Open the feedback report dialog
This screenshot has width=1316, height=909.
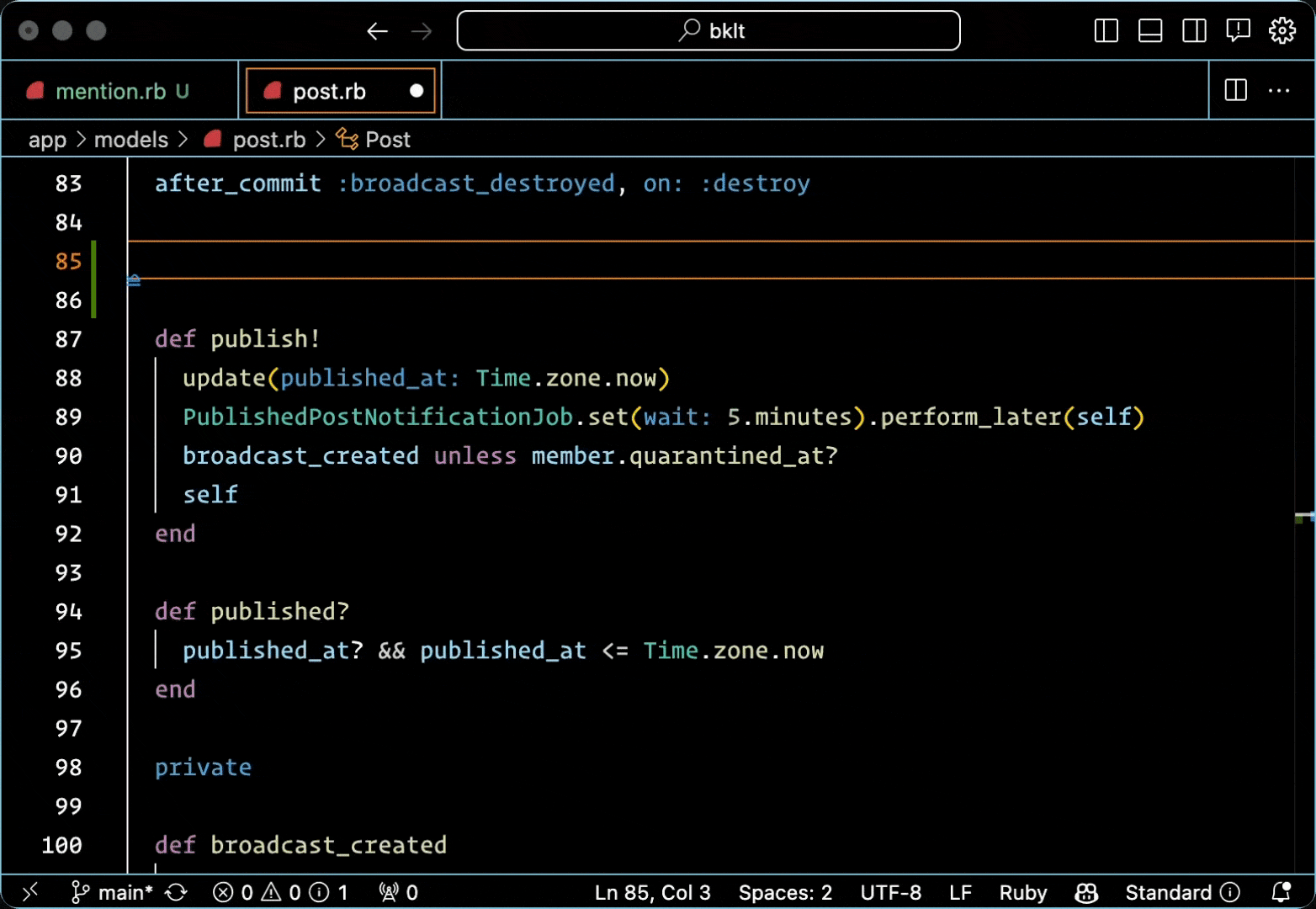click(1238, 30)
